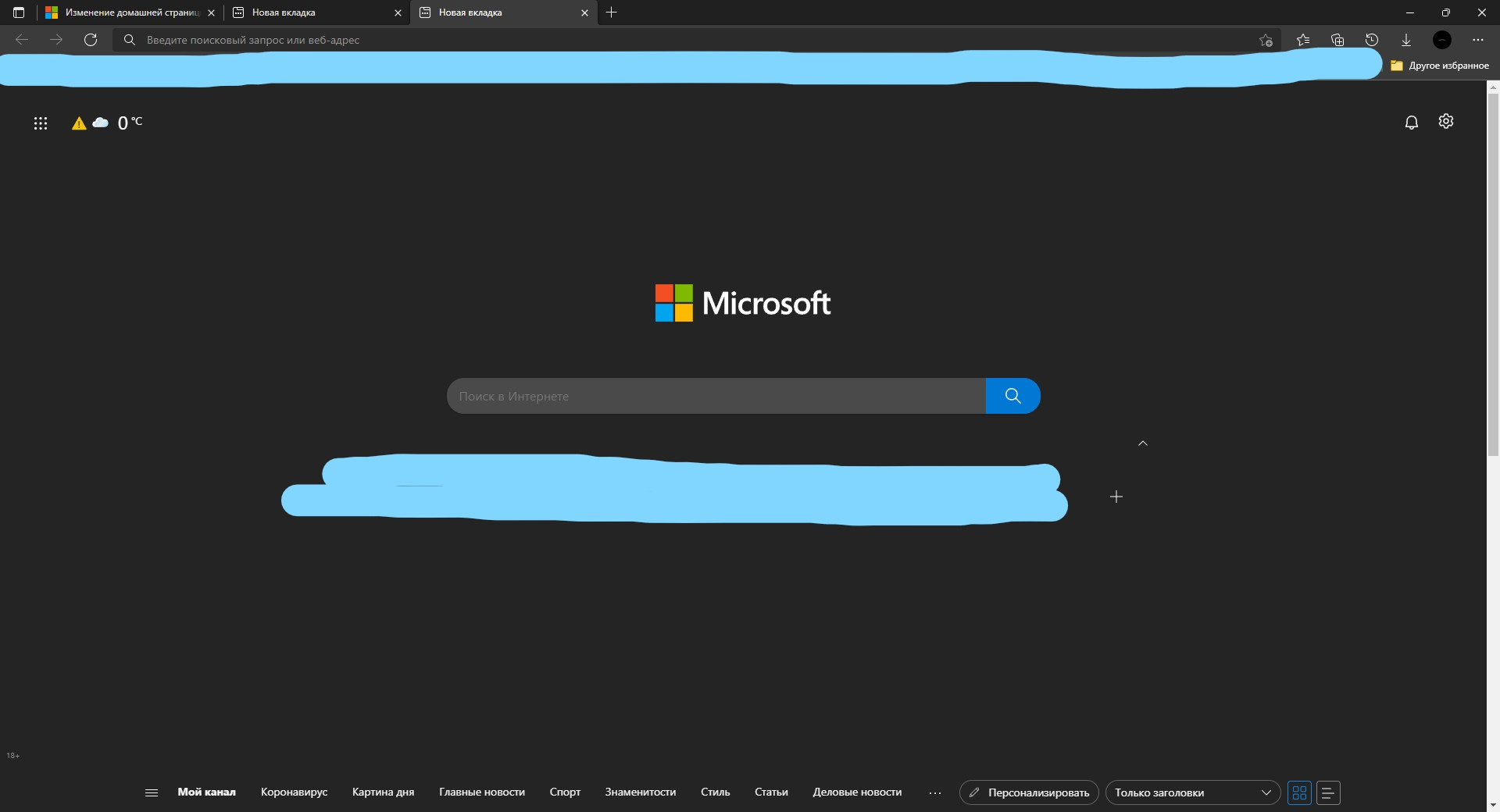Open a new tab with plus button
Screen dimensions: 1500x812
click(612, 12)
